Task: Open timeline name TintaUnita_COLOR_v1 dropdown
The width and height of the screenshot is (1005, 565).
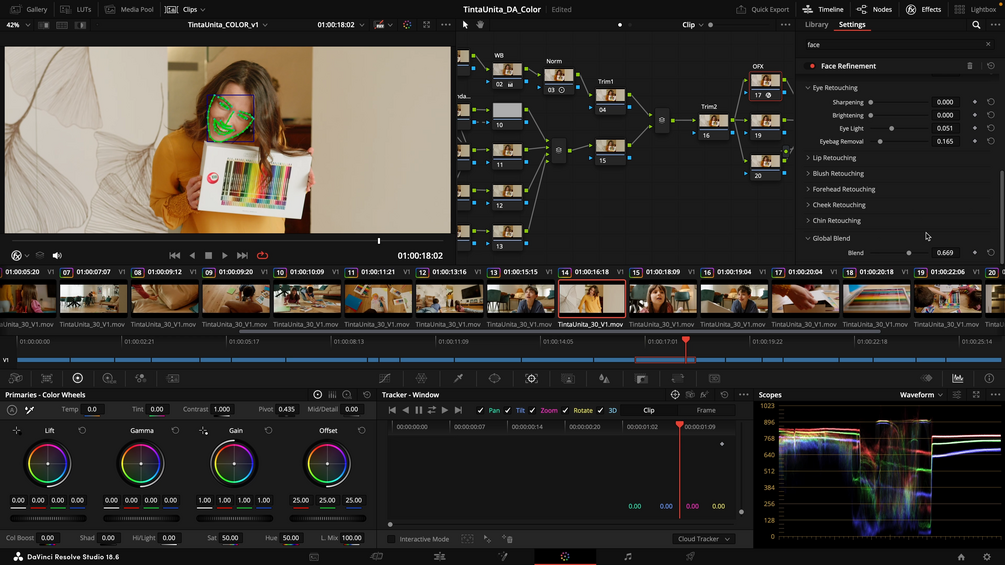Action: [x=228, y=25]
